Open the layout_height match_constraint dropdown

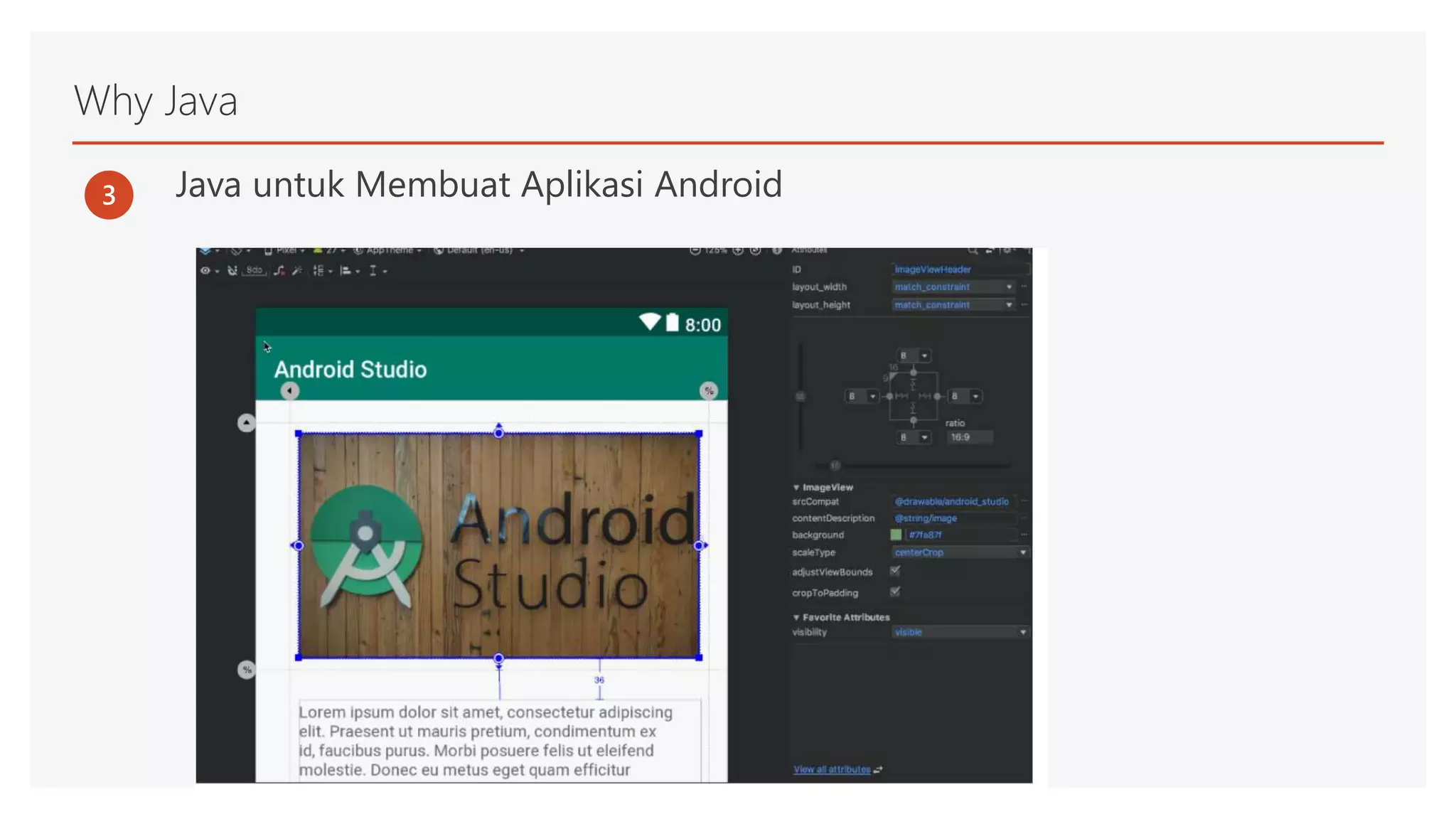tap(953, 305)
